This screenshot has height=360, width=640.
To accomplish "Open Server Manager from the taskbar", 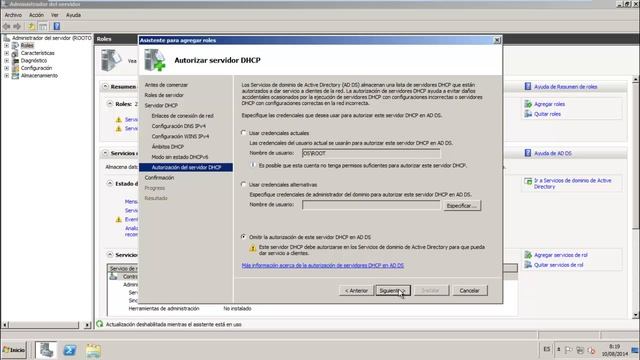I will pos(46,350).
